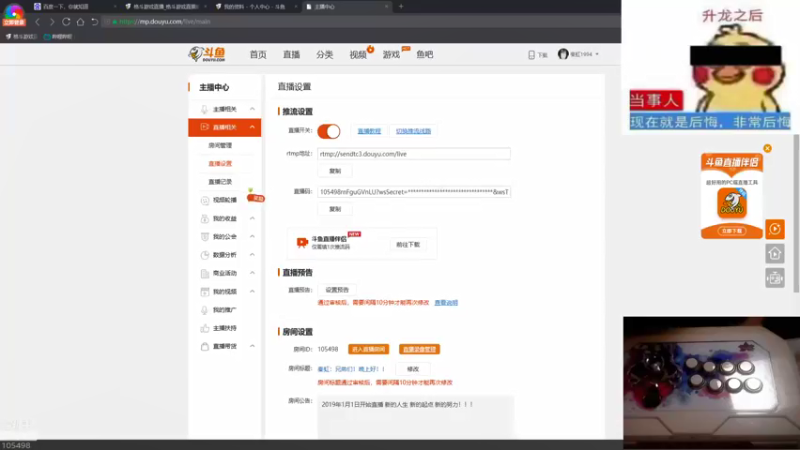This screenshot has width=800, height=450.
Task: Click the browser back arrow
Action: 37,22
